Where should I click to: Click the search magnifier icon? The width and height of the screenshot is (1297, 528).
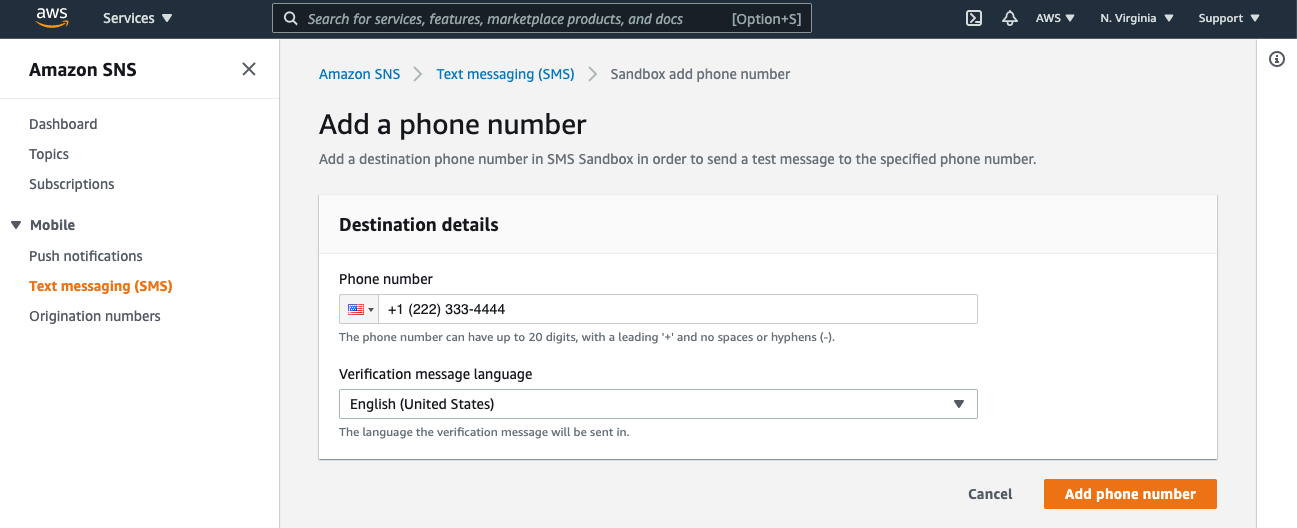pyautogui.click(x=290, y=18)
